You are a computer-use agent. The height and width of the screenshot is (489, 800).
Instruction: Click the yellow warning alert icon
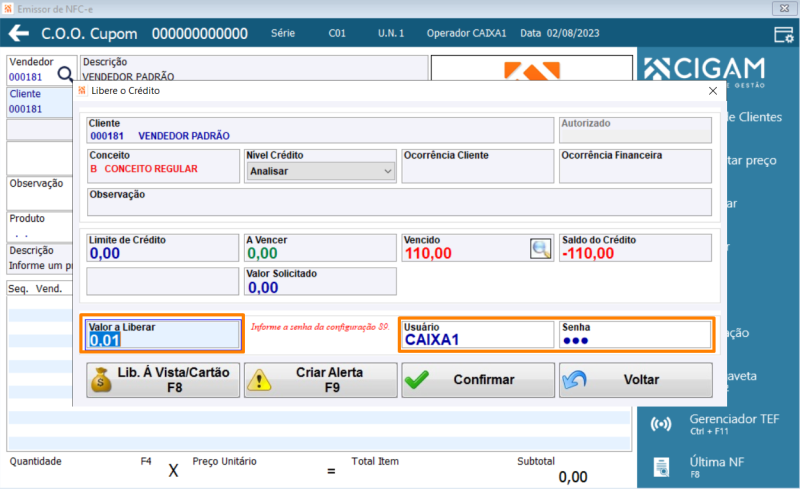pos(259,380)
